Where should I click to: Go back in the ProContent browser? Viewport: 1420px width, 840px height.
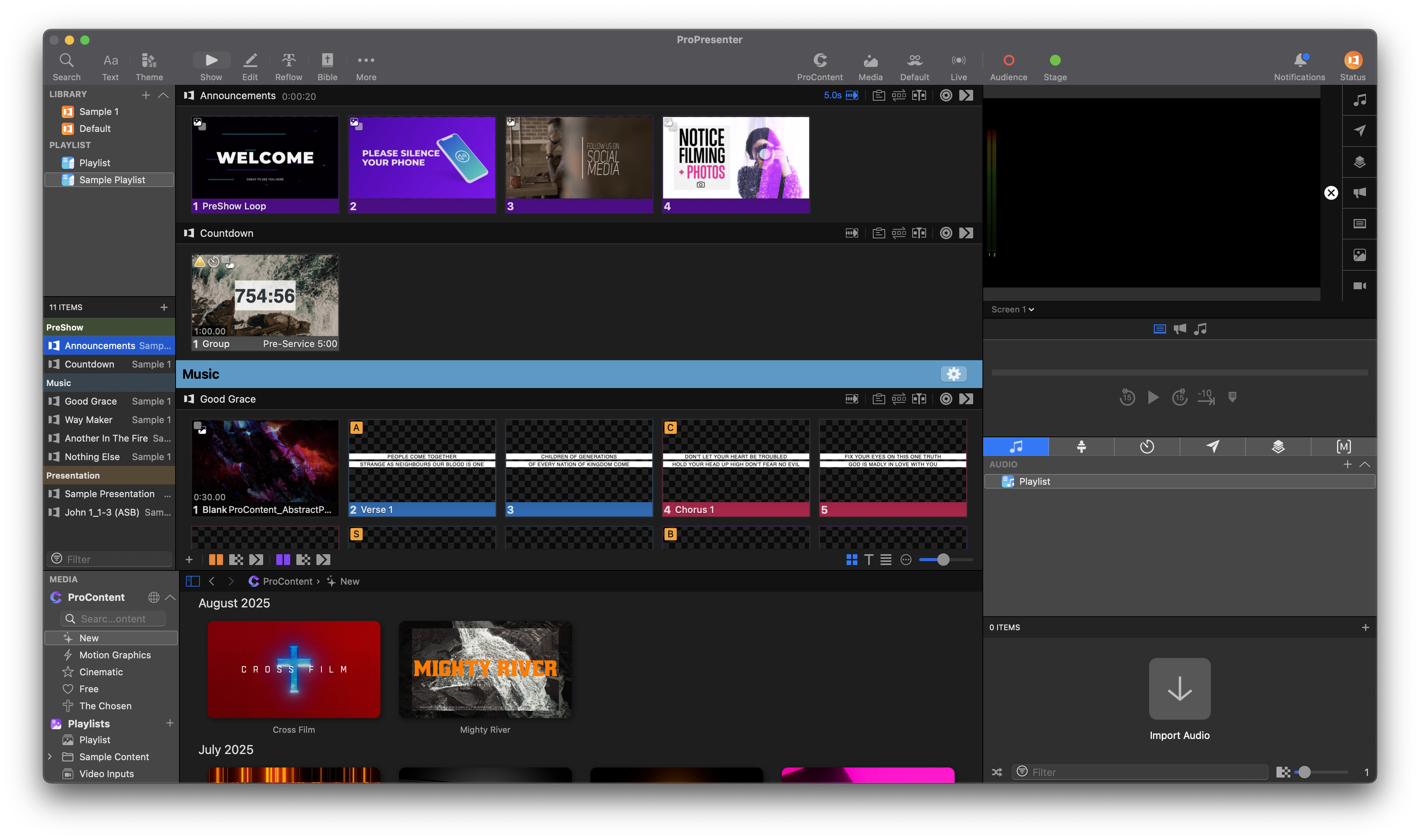[x=212, y=581]
